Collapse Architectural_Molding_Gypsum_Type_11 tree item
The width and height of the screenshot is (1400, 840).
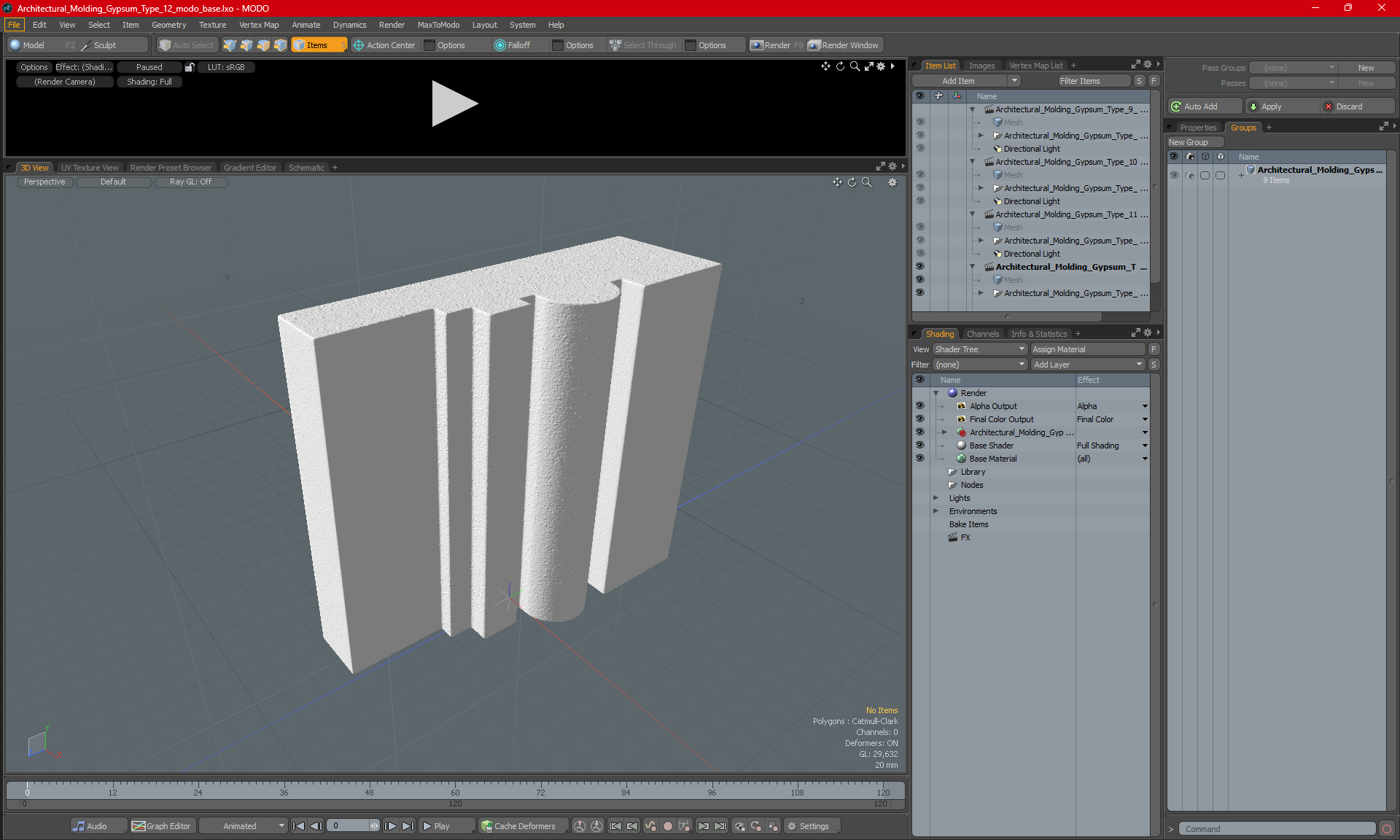tap(972, 214)
